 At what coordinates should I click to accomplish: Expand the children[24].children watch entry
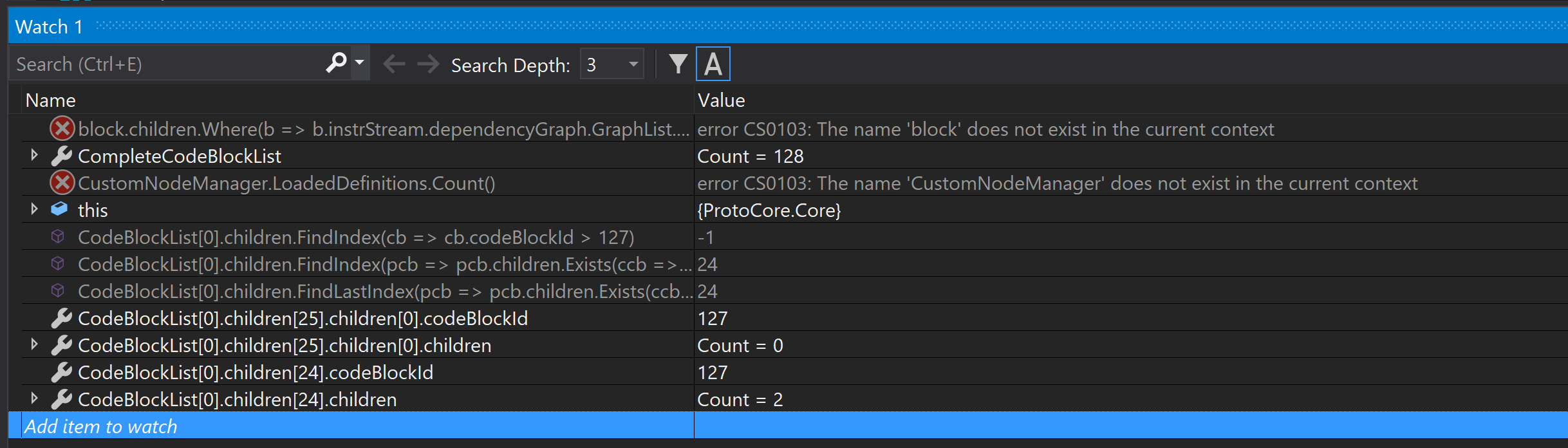35,398
